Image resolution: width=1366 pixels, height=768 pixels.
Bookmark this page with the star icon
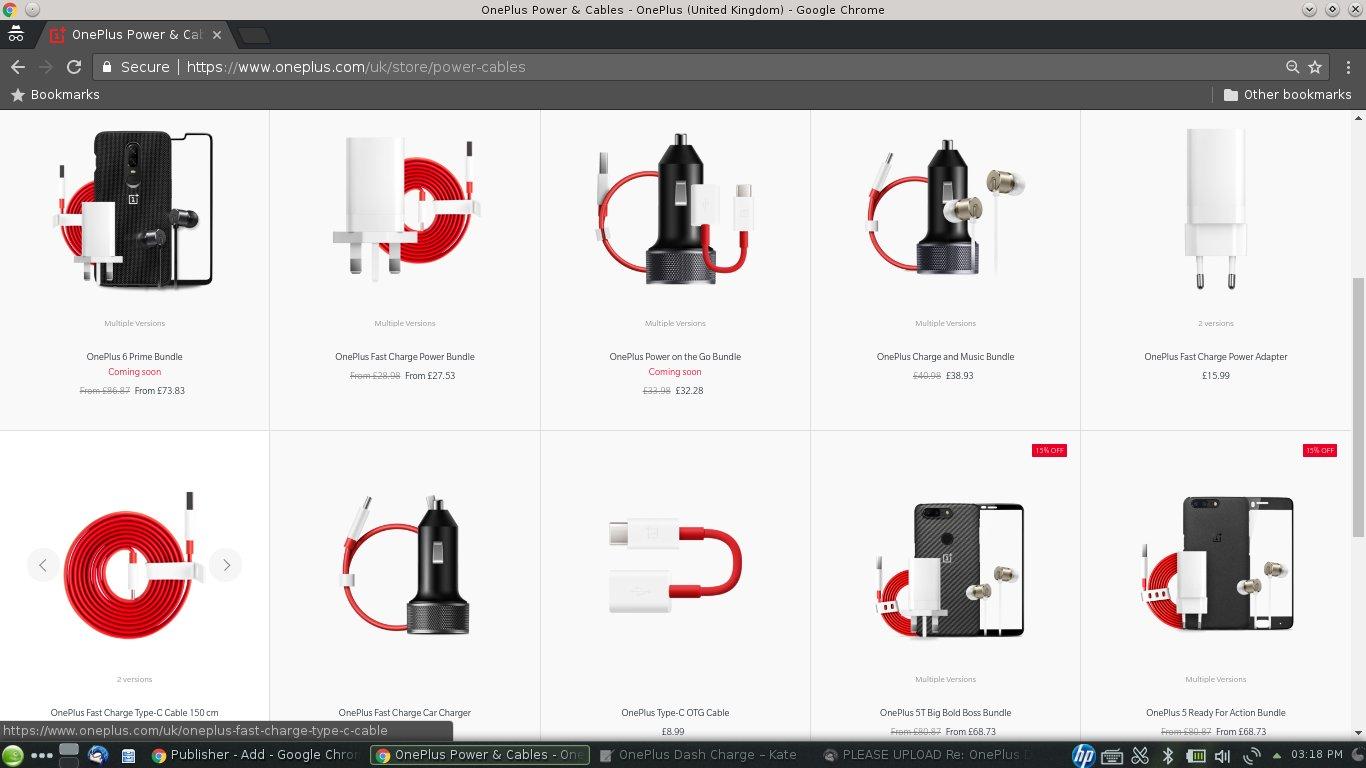(1315, 67)
